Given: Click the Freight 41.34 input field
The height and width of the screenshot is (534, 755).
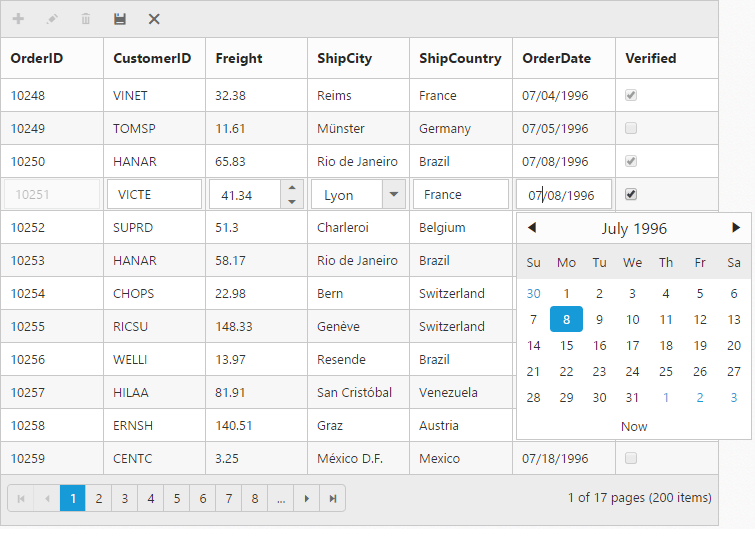Looking at the screenshot, I should coord(245,195).
